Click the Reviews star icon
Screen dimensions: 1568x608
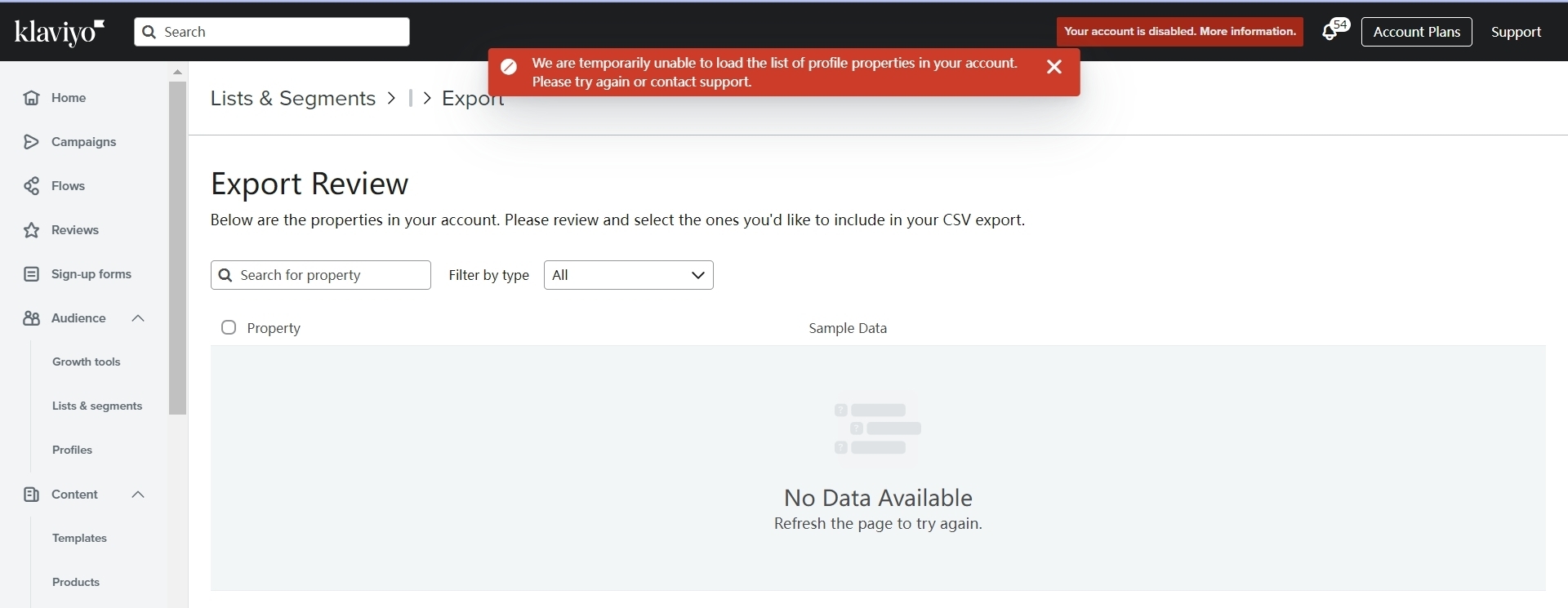[x=31, y=230]
